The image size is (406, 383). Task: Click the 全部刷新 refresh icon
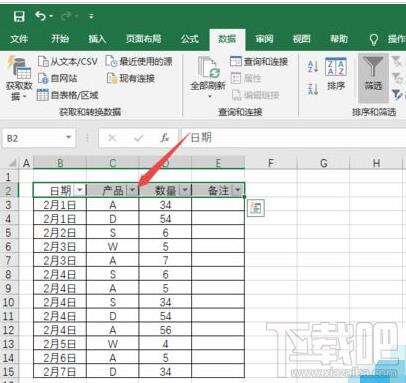pos(208,68)
